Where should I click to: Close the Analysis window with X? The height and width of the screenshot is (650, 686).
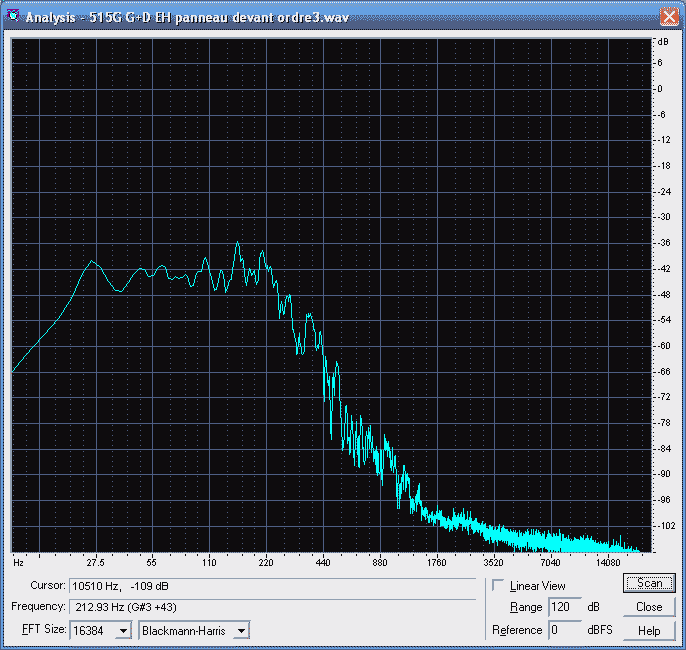(x=669, y=17)
